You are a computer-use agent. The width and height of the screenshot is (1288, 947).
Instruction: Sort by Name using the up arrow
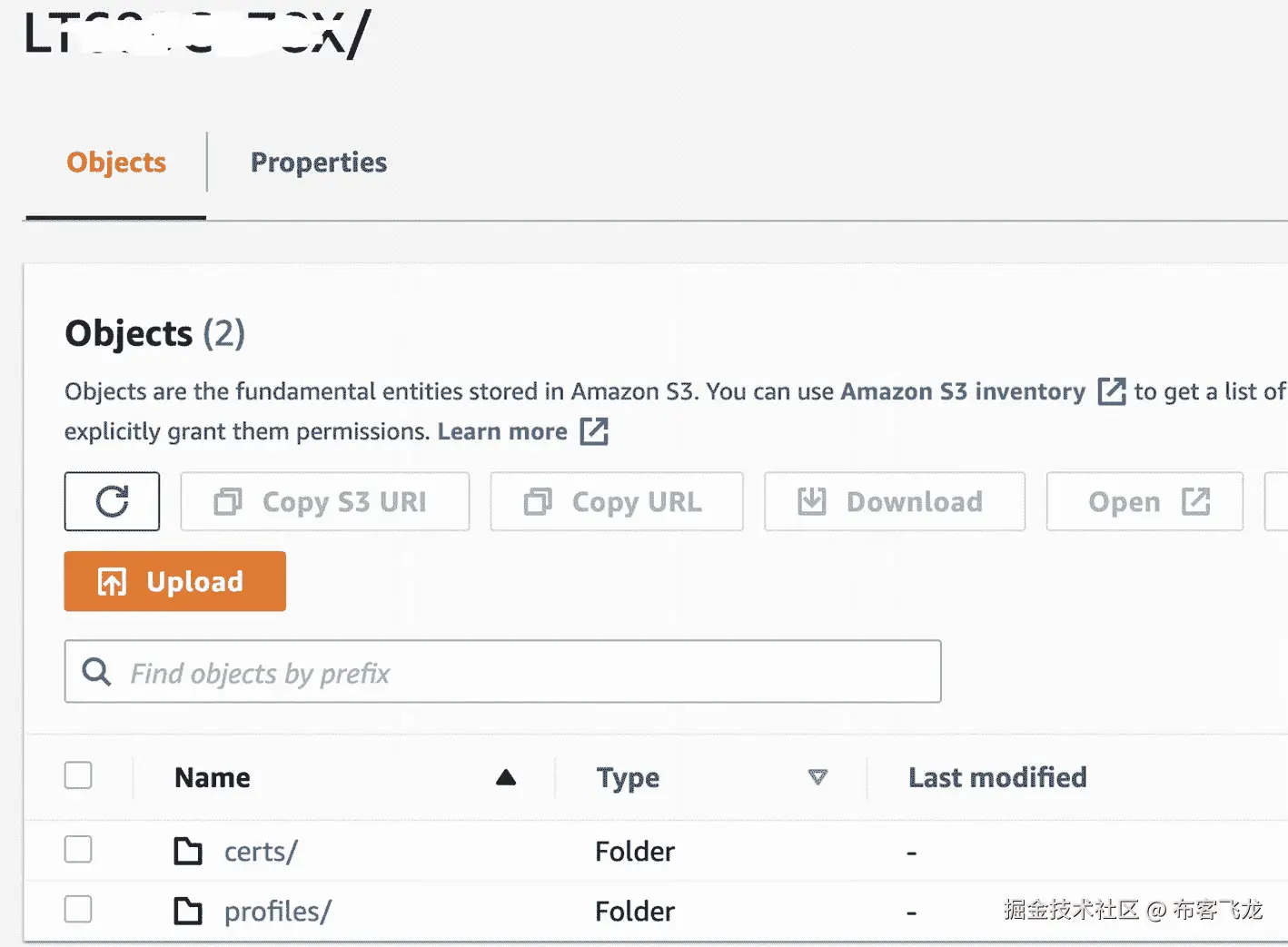[x=506, y=777]
